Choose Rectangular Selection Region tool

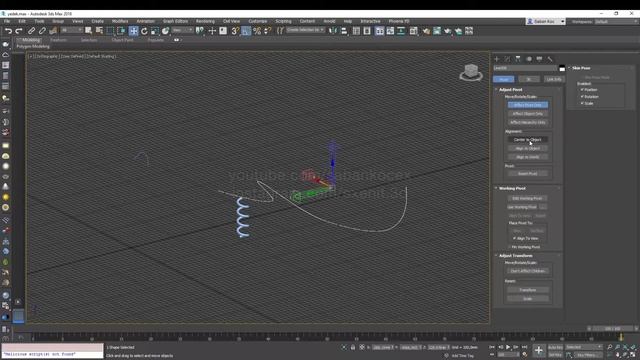tap(110, 31)
